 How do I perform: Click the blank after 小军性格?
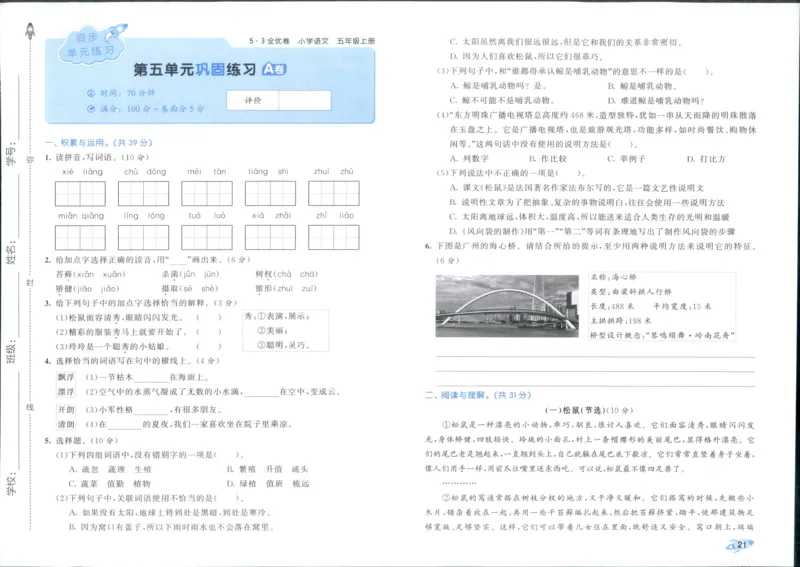click(x=151, y=410)
